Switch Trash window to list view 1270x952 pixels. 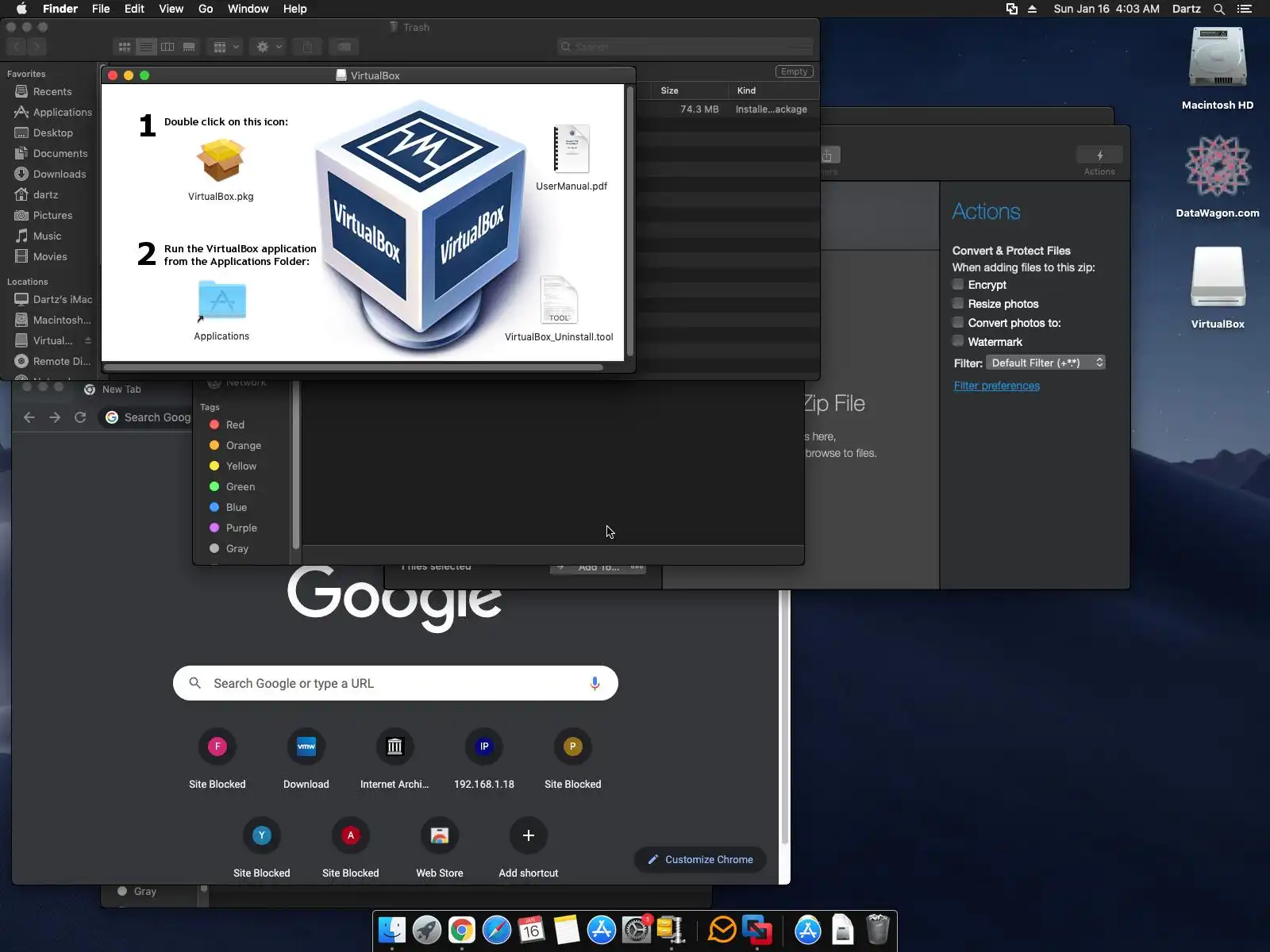coord(146,47)
